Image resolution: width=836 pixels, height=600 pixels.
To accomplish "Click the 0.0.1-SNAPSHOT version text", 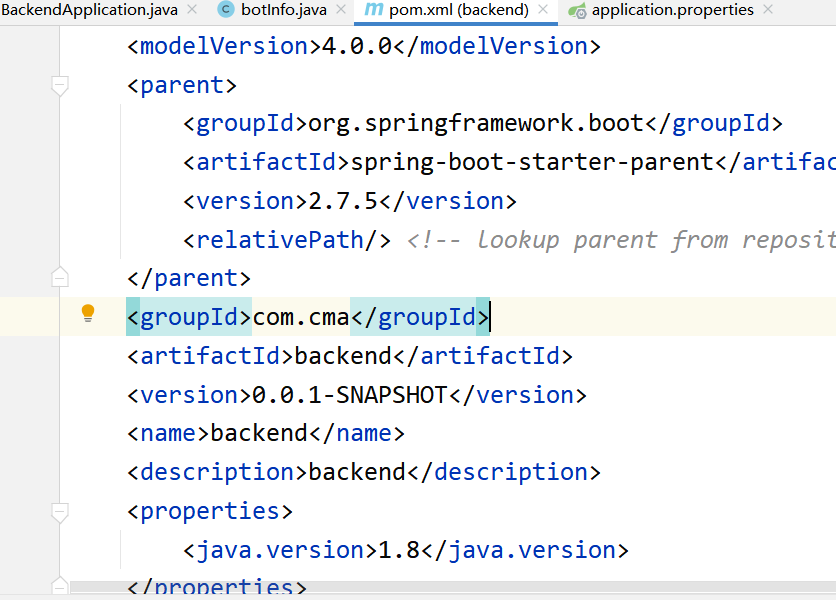I will point(349,394).
